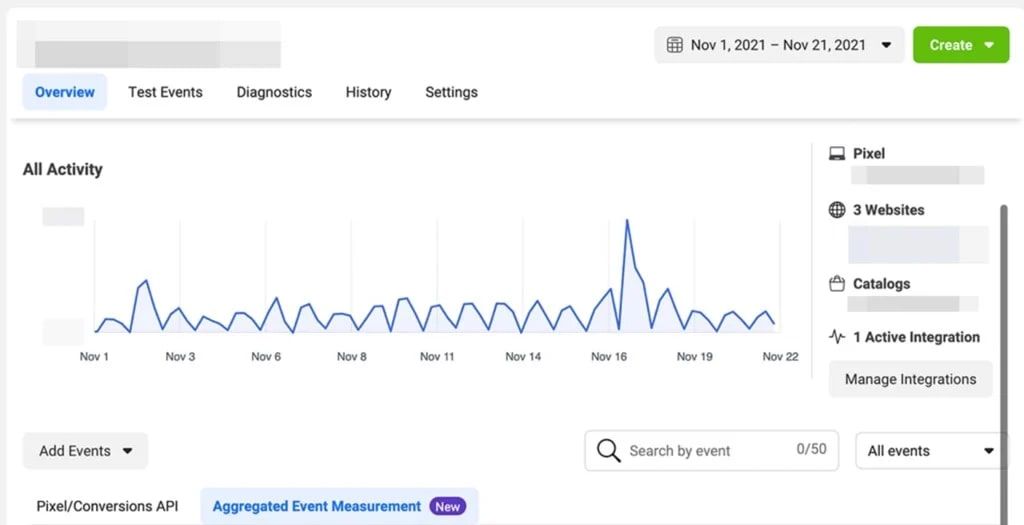Click the calendar icon in date picker
The width and height of the screenshot is (1024, 525).
(x=675, y=45)
